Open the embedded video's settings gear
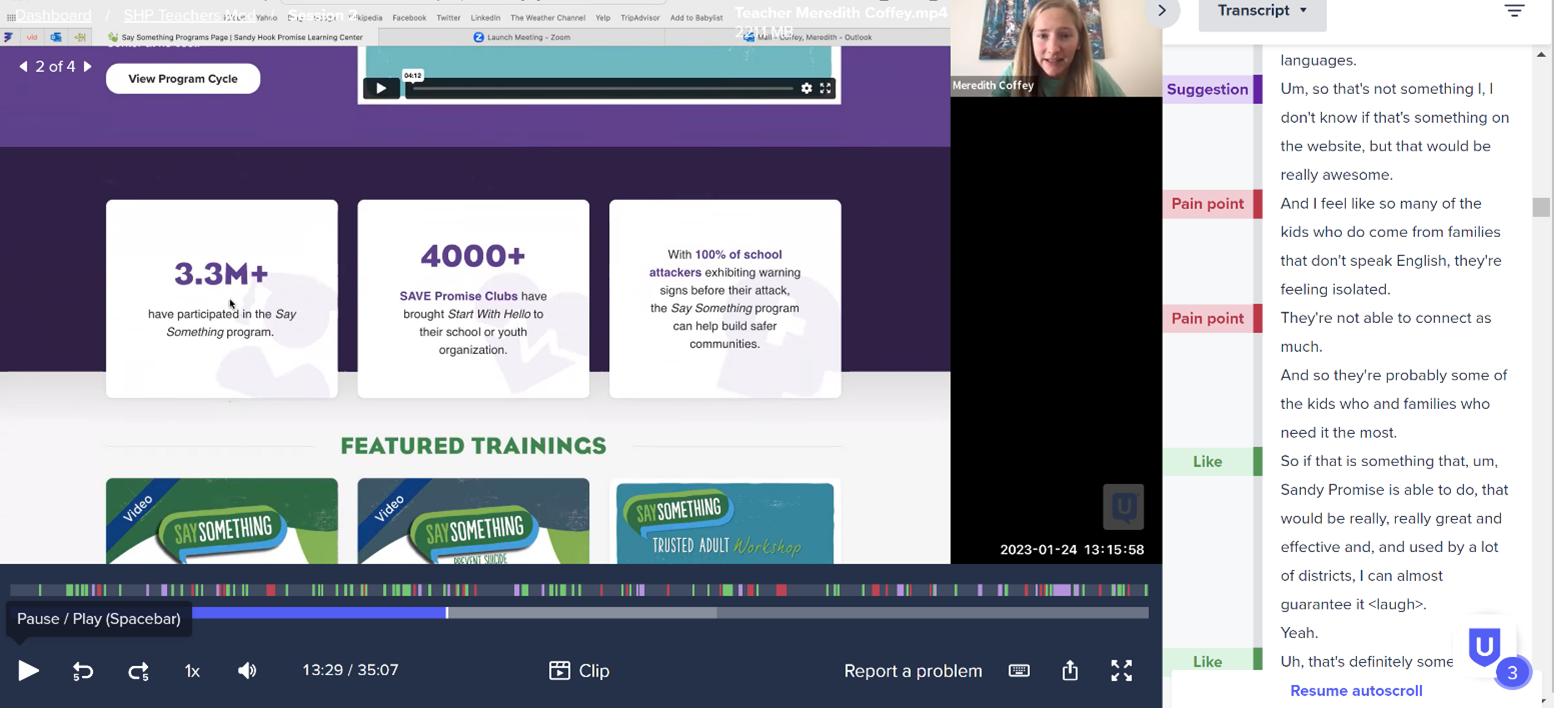Image resolution: width=1554 pixels, height=708 pixels. pos(806,88)
